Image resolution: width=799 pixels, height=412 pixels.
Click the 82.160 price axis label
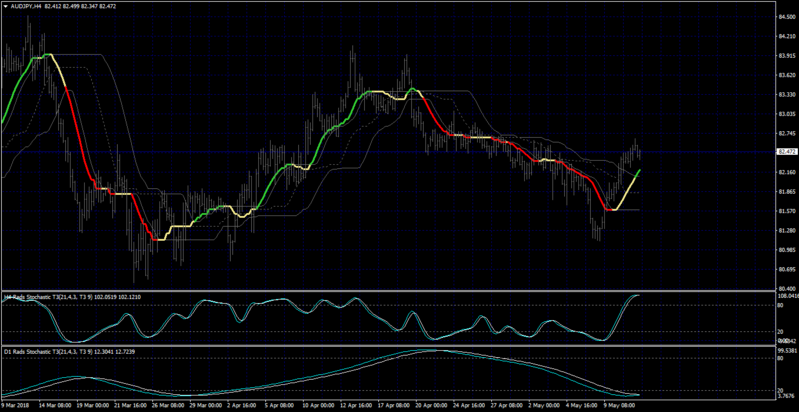(787, 173)
